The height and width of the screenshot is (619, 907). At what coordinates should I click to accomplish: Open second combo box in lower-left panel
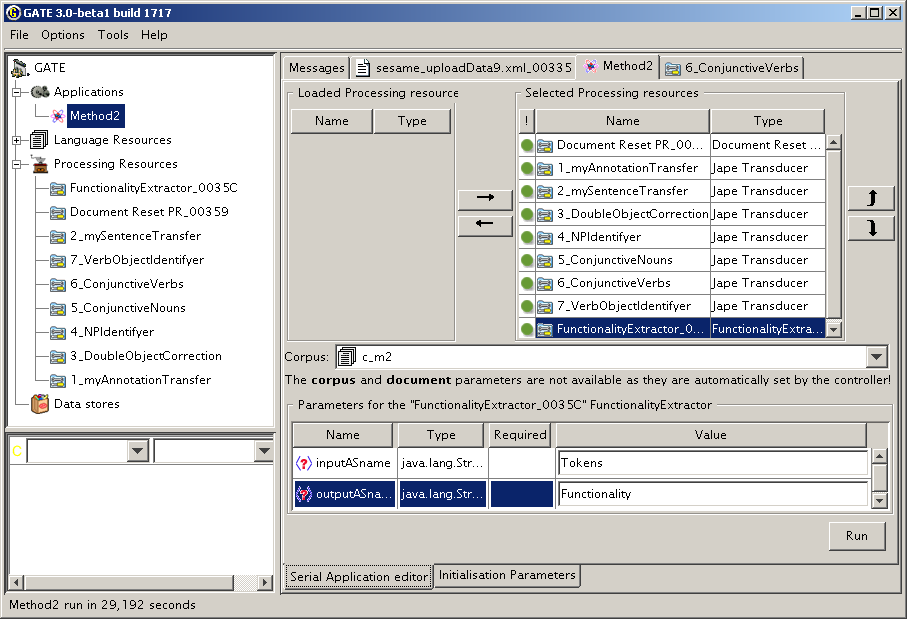264,451
